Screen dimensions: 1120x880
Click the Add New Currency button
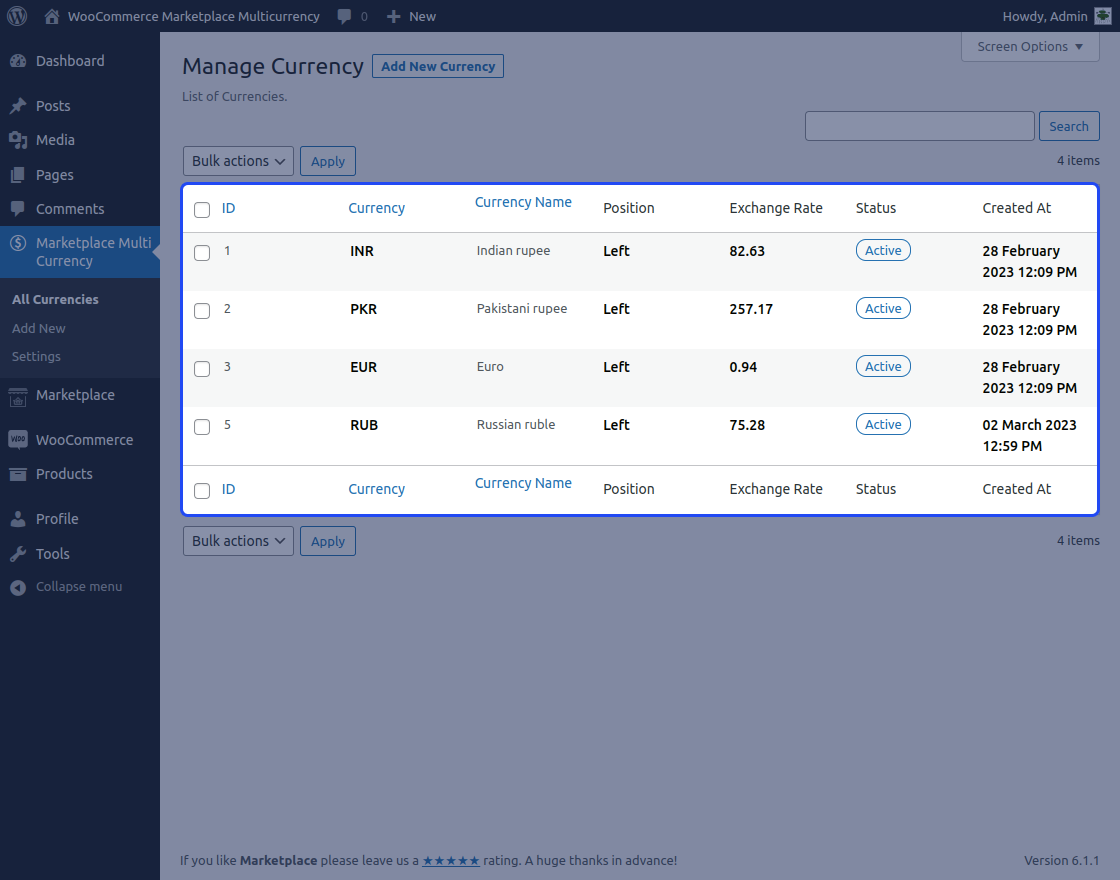(x=437, y=66)
